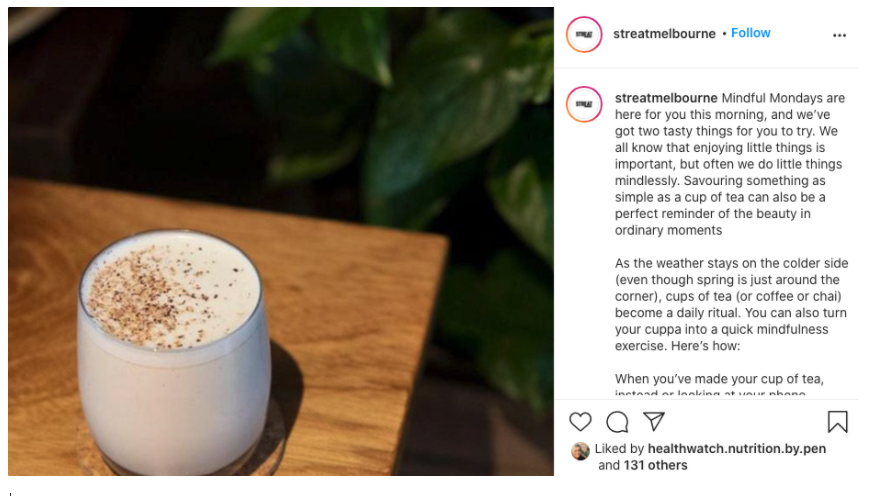Click the caption paragraph about Mindful Mondays
This screenshot has height=496, width=888.
click(x=731, y=164)
